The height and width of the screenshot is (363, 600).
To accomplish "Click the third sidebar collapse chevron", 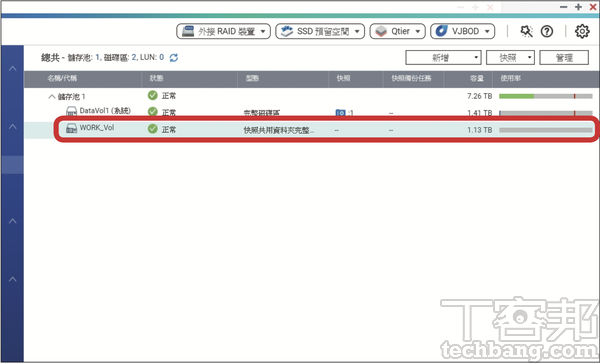I will [x=13, y=221].
